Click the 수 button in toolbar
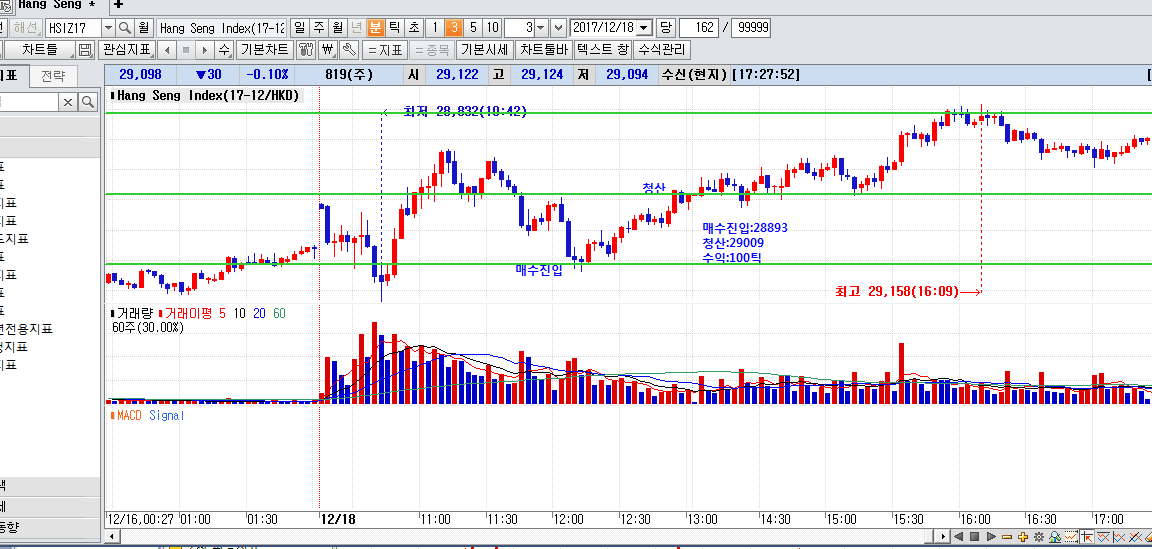This screenshot has height=549, width=1152. (224, 50)
